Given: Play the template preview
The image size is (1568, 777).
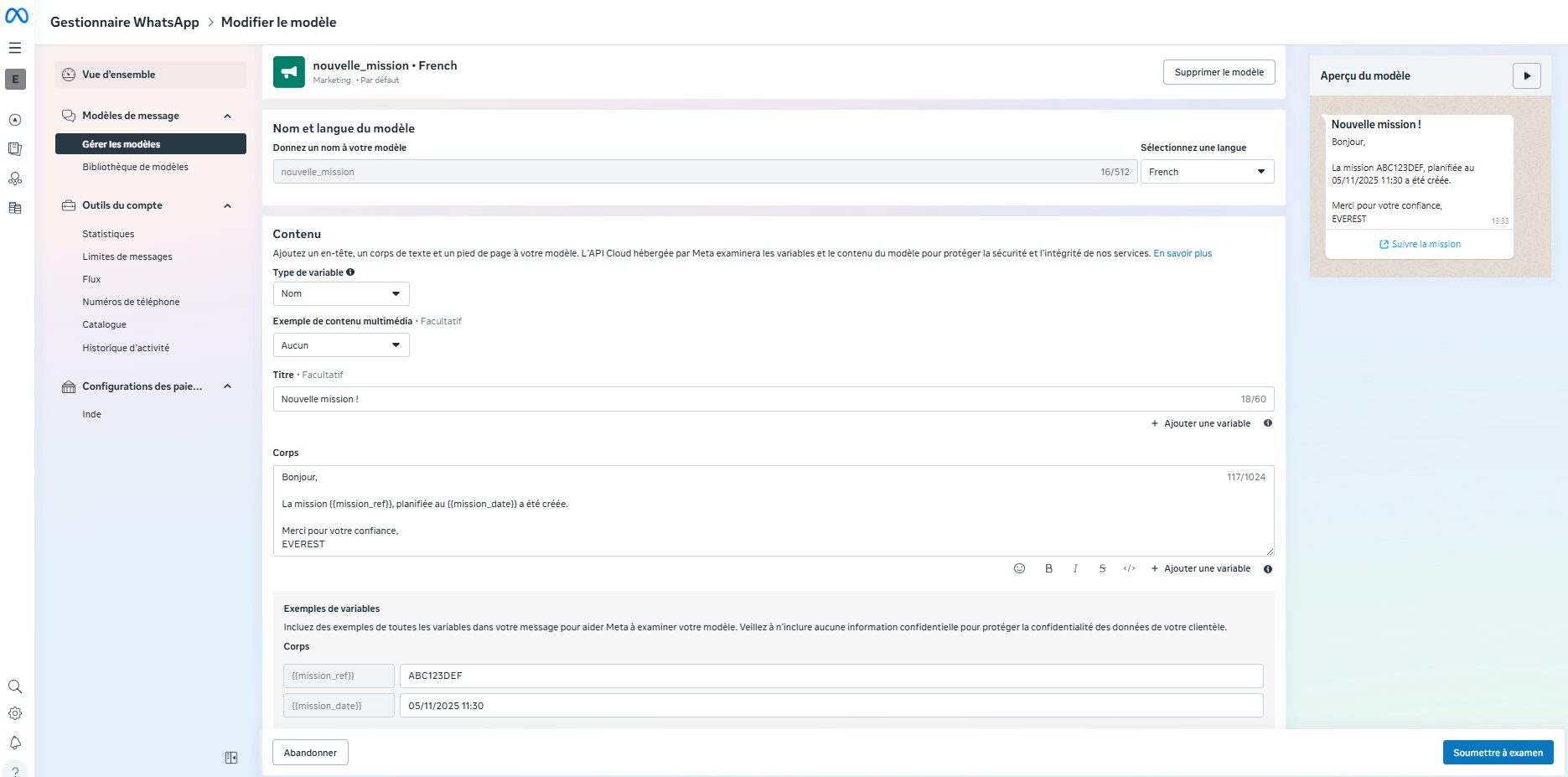Looking at the screenshot, I should [x=1526, y=75].
